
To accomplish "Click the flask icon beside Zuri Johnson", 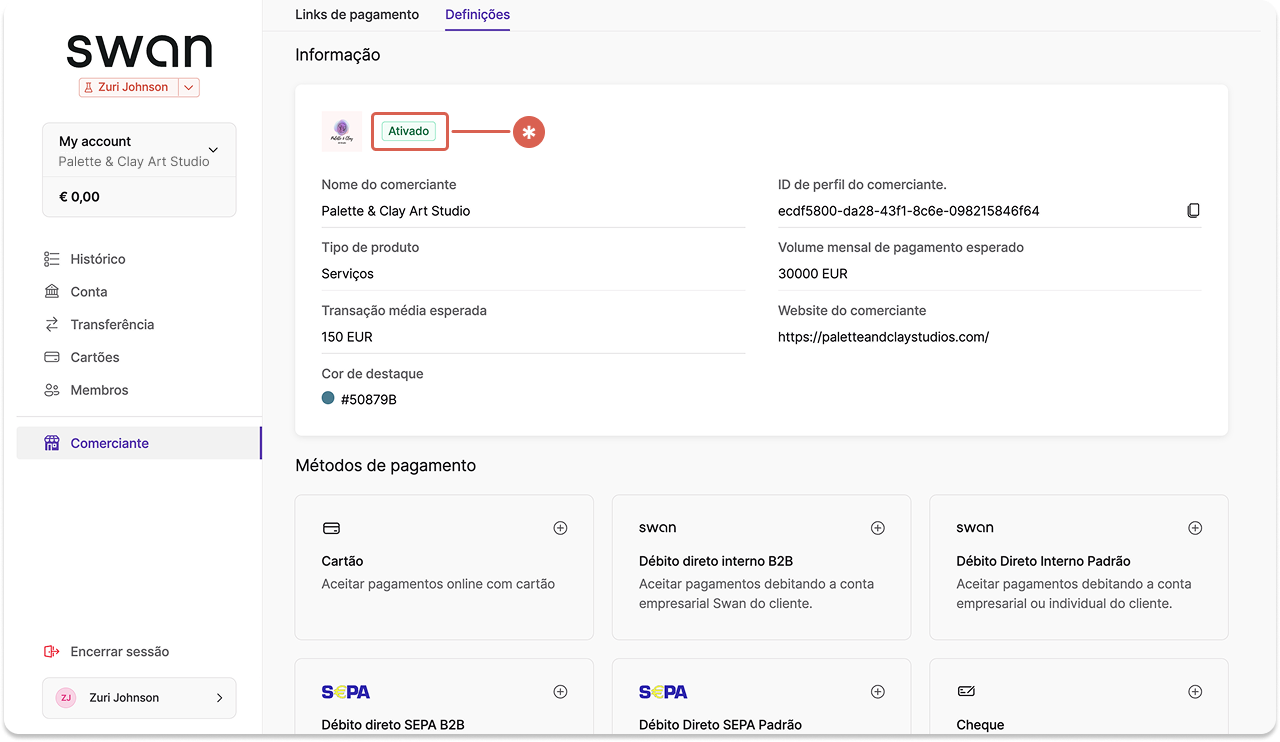I will pyautogui.click(x=89, y=88).
